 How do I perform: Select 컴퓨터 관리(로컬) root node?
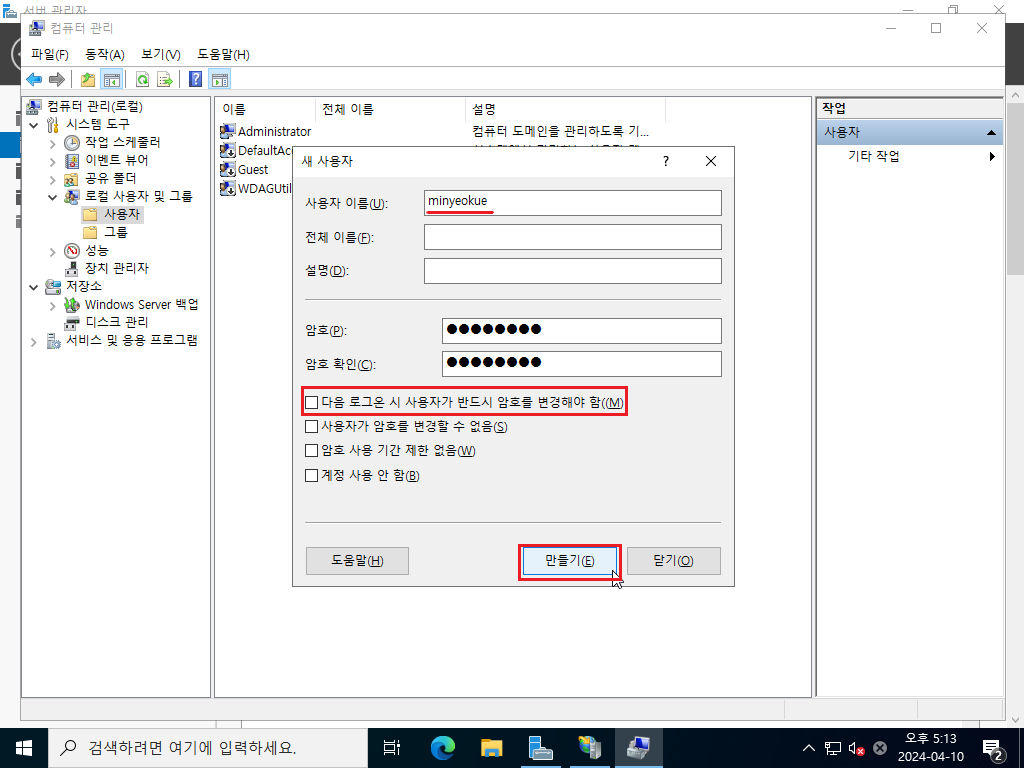click(x=95, y=106)
